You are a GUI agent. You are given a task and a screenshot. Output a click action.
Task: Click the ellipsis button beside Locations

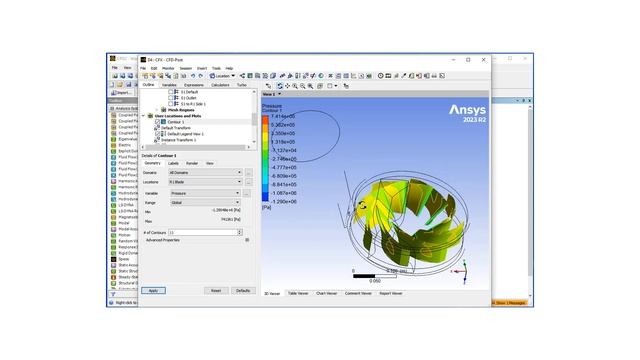click(249, 182)
